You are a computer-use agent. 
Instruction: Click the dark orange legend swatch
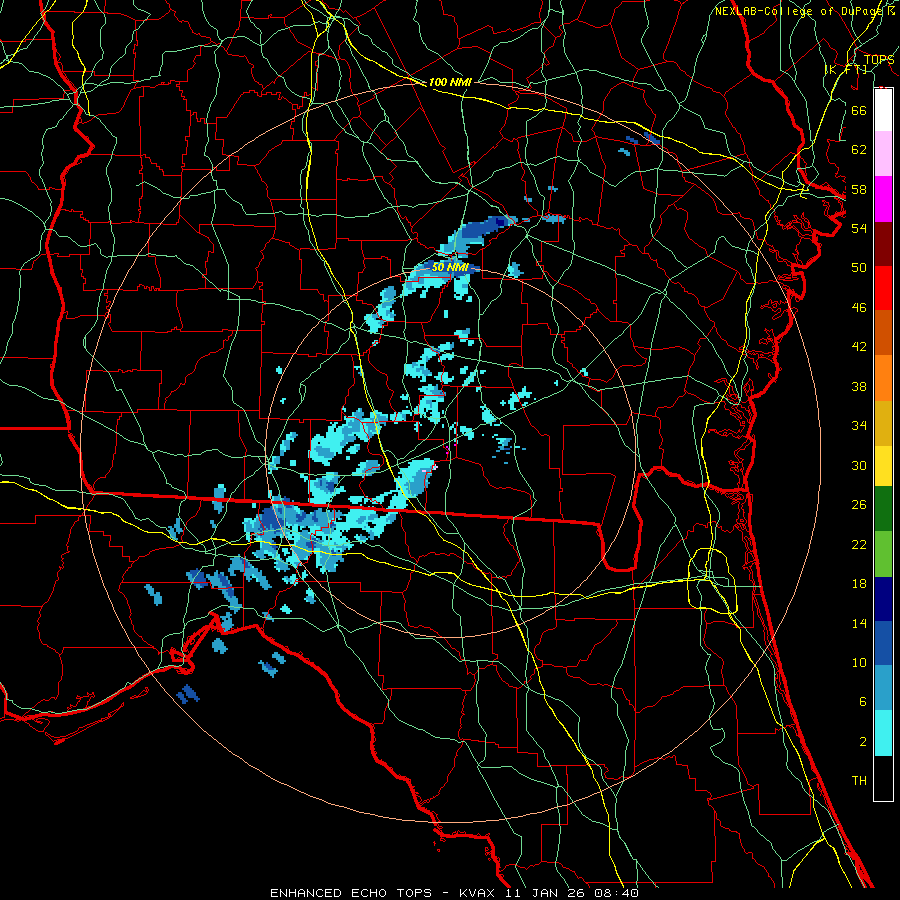pos(883,332)
